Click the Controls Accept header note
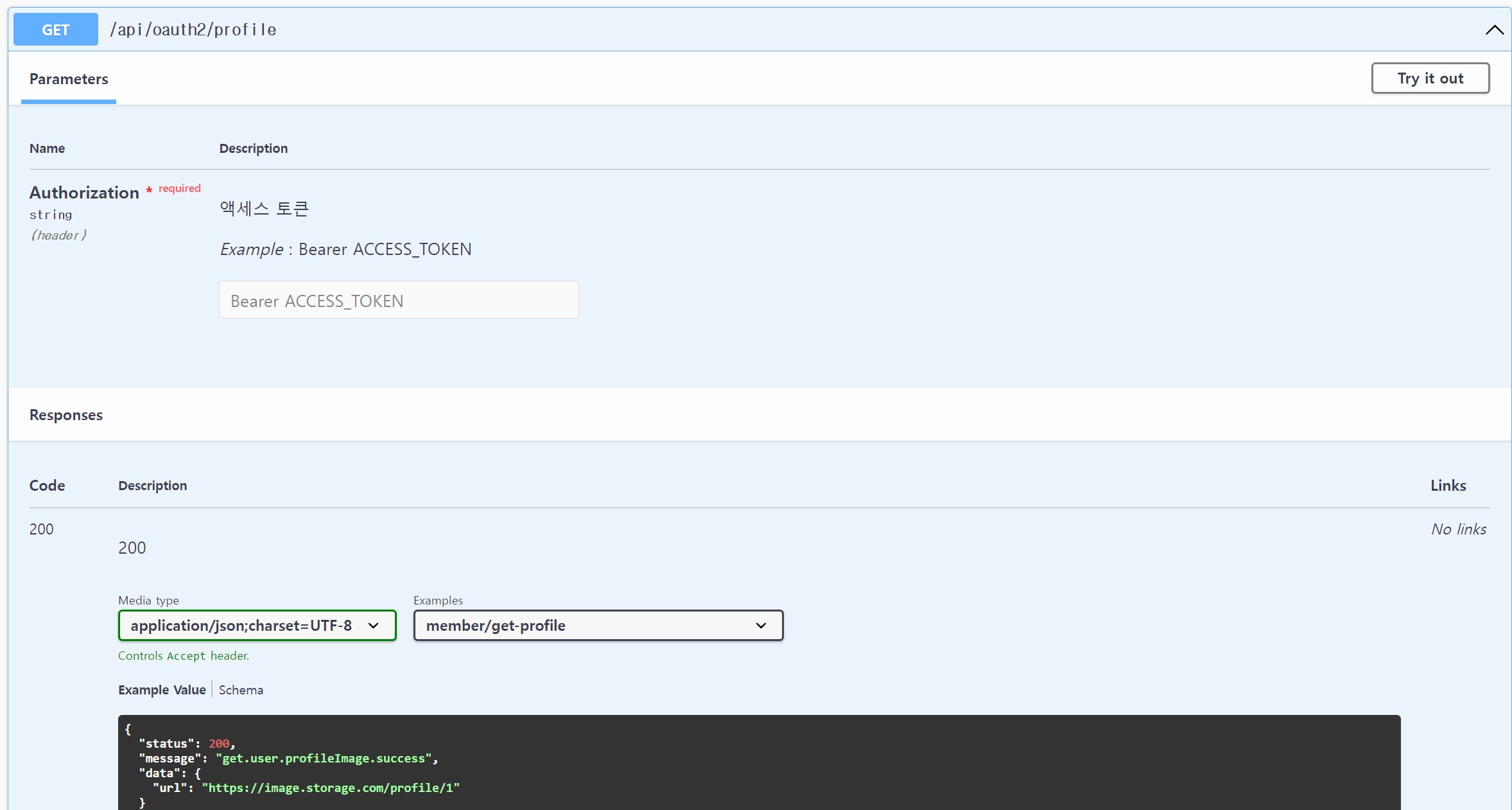The image size is (1512, 810). click(184, 656)
